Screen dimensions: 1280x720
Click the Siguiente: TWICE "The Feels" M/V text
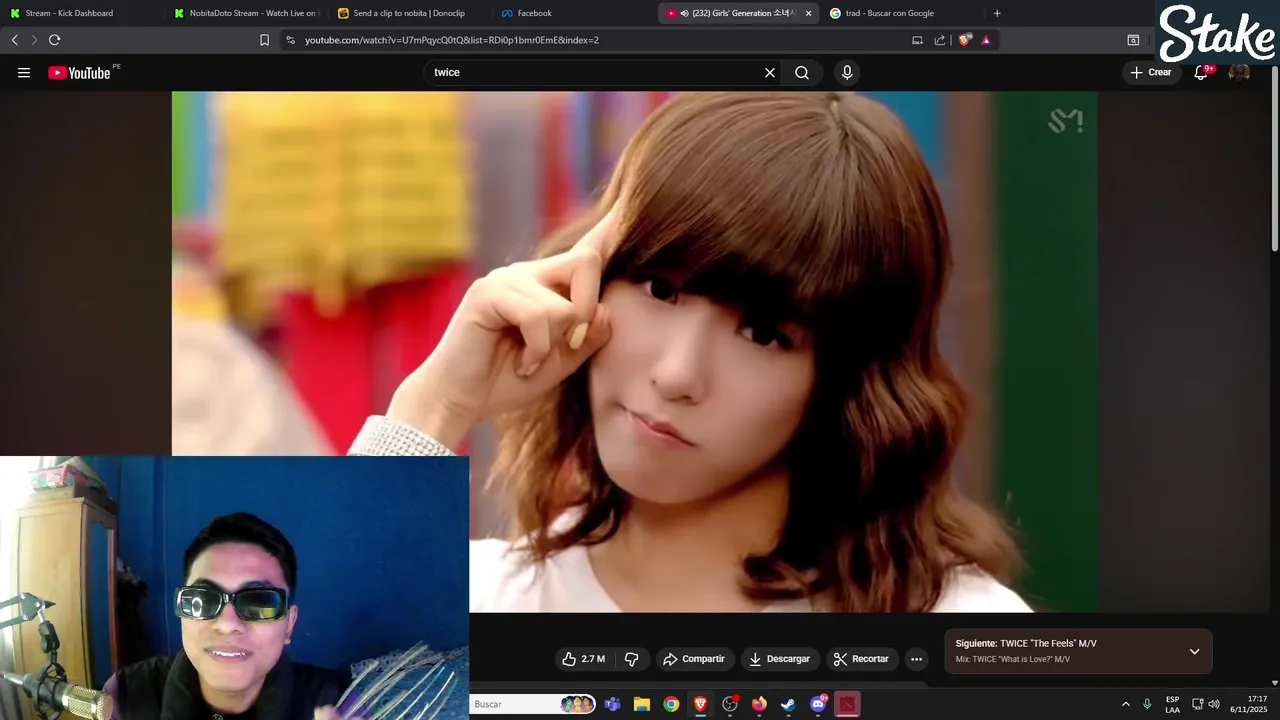pyautogui.click(x=1026, y=643)
